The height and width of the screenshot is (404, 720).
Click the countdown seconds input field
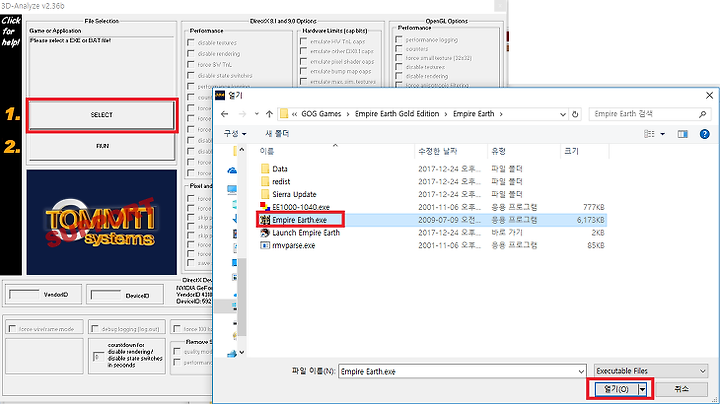pos(98,356)
